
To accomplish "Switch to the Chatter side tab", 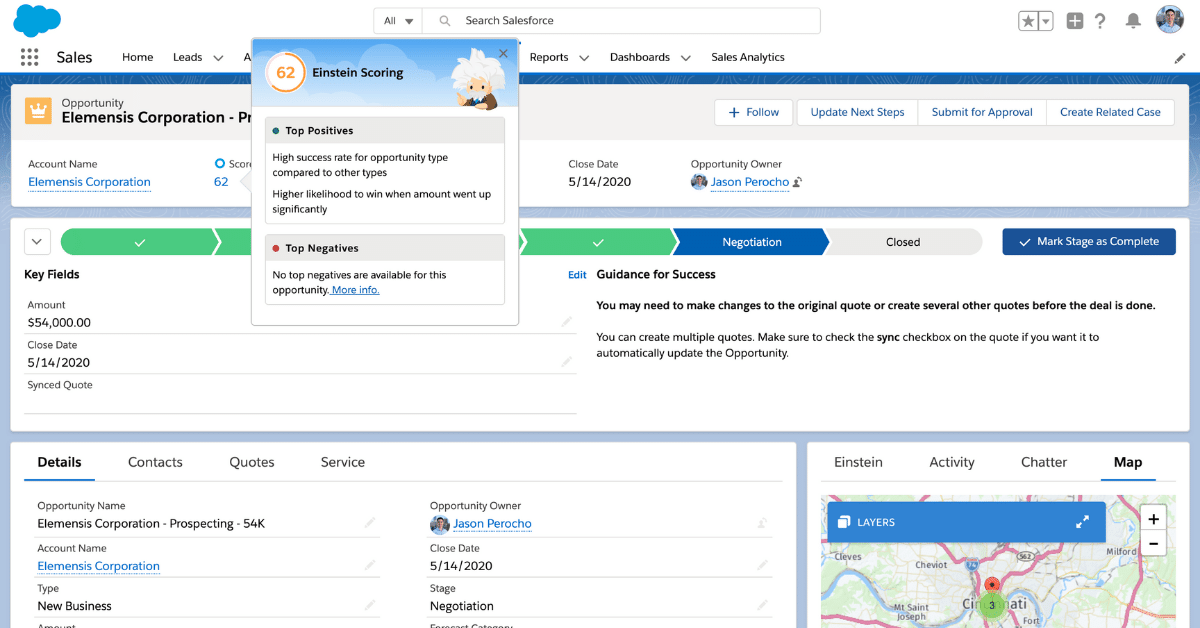I will (x=1044, y=462).
